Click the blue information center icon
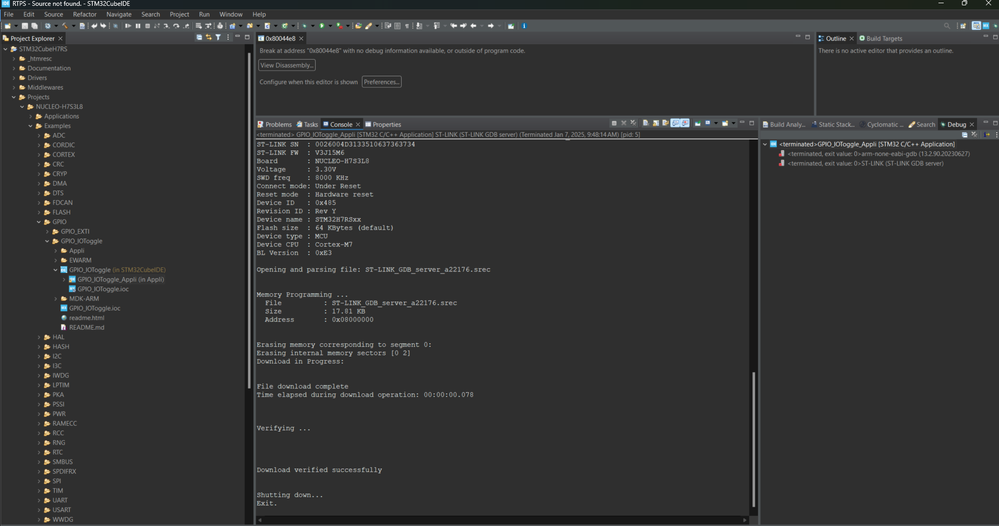The height and width of the screenshot is (526, 999). [524, 26]
